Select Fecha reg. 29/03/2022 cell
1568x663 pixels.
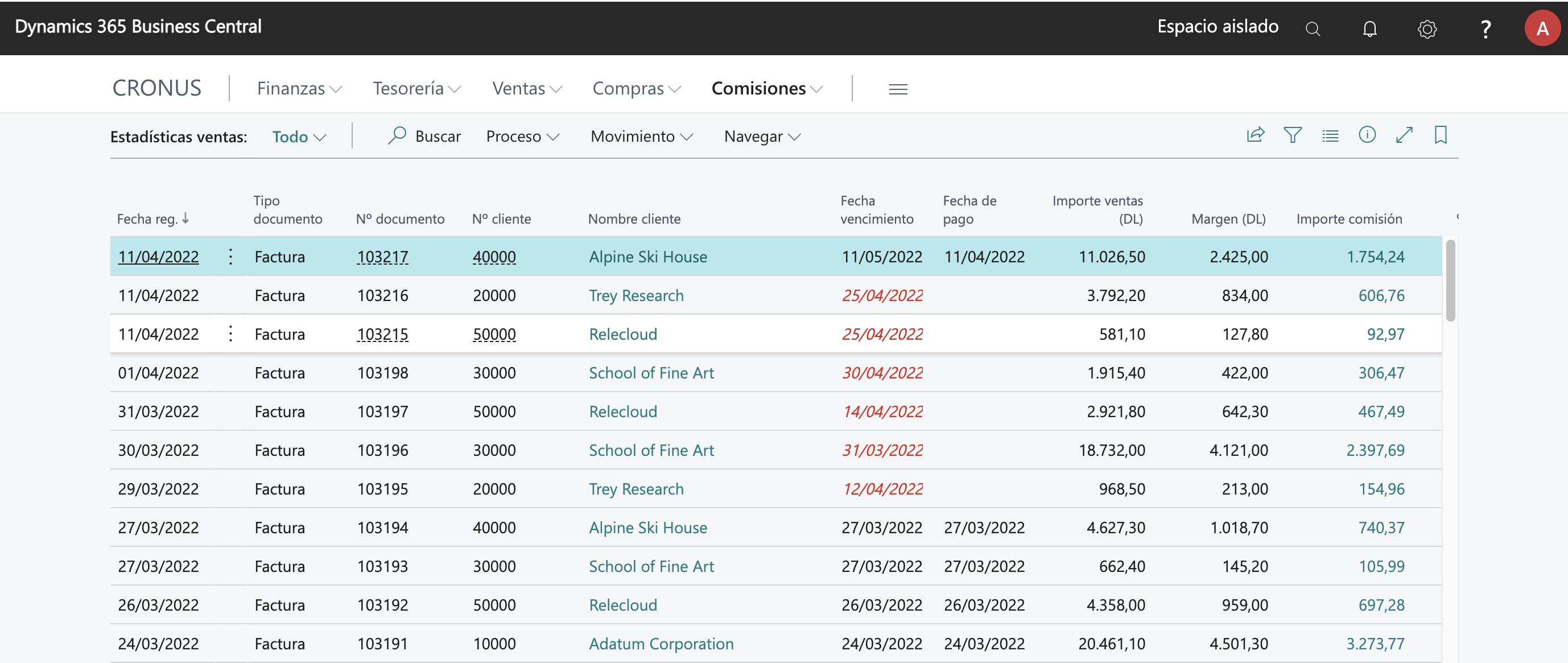[158, 489]
